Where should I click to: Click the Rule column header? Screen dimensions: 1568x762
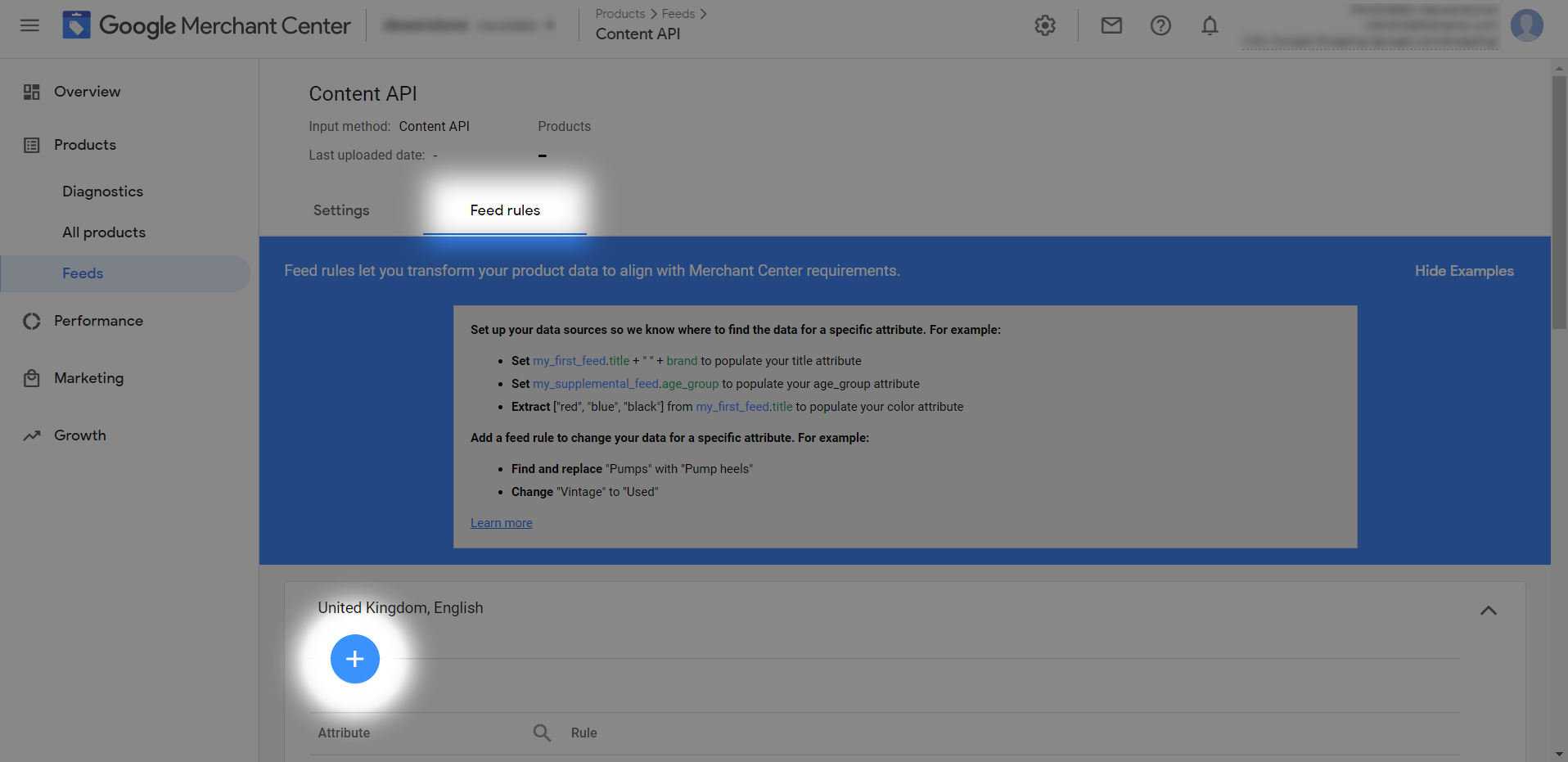tap(584, 733)
